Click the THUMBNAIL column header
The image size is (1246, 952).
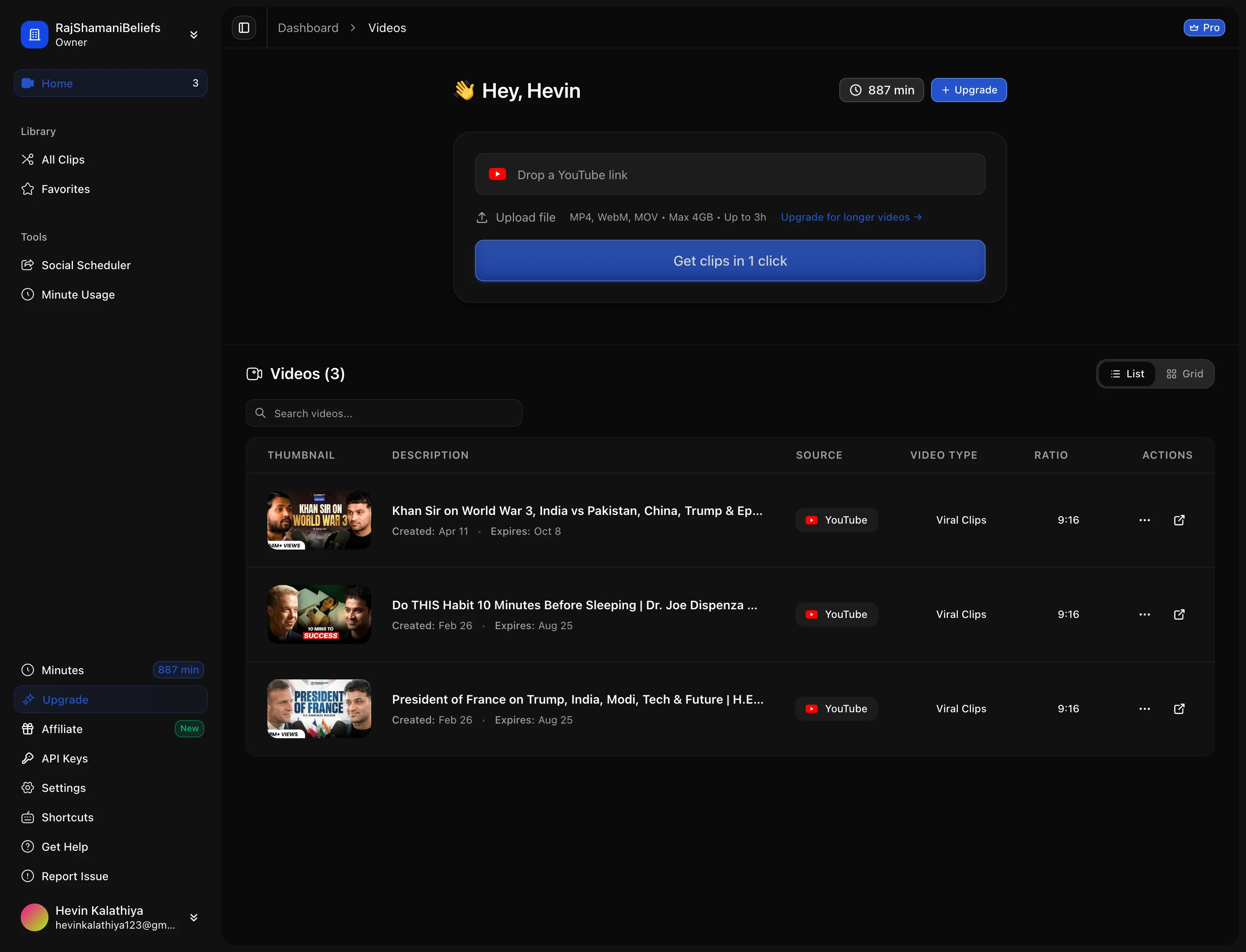302,455
